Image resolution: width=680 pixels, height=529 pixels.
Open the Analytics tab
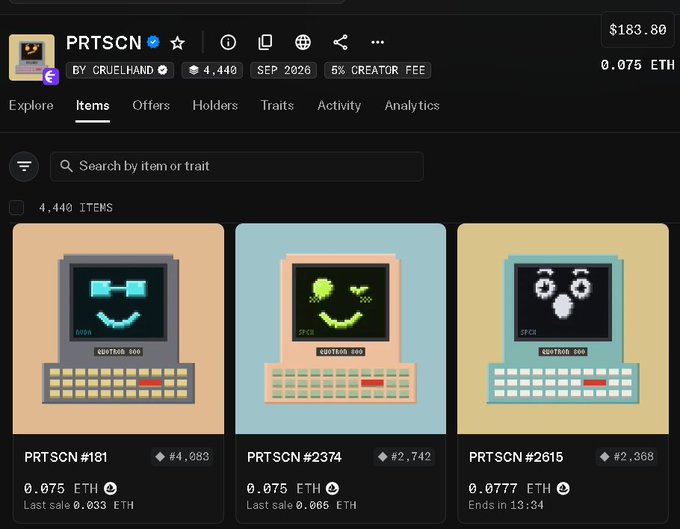pyautogui.click(x=412, y=105)
